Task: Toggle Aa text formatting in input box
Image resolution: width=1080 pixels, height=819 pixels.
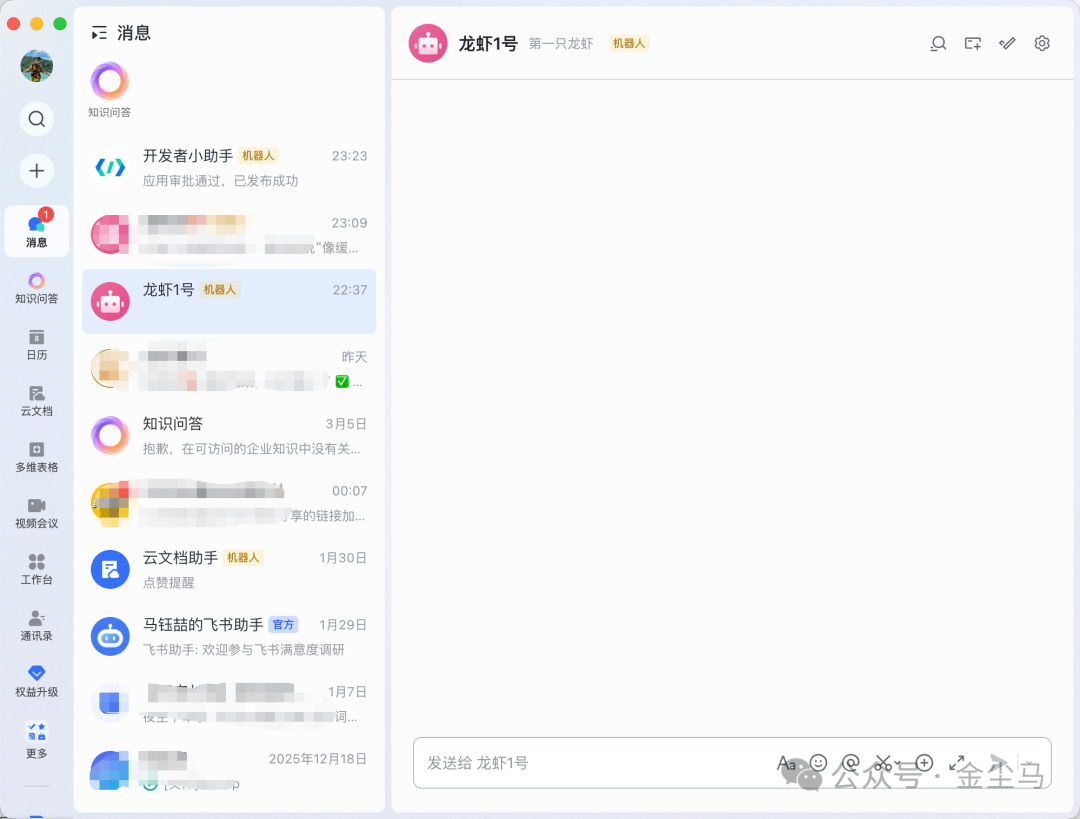Action: (787, 763)
